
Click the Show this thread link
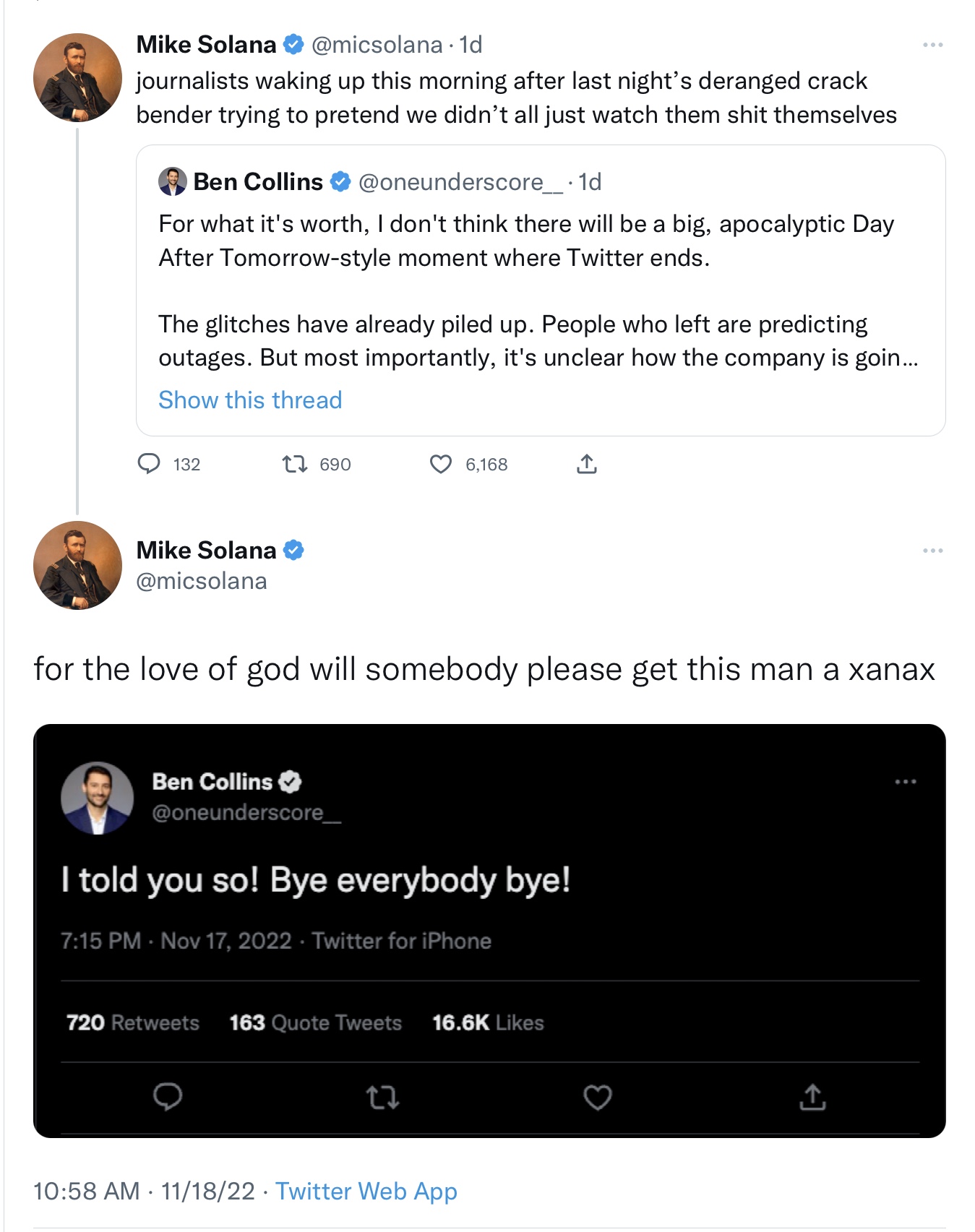(250, 400)
